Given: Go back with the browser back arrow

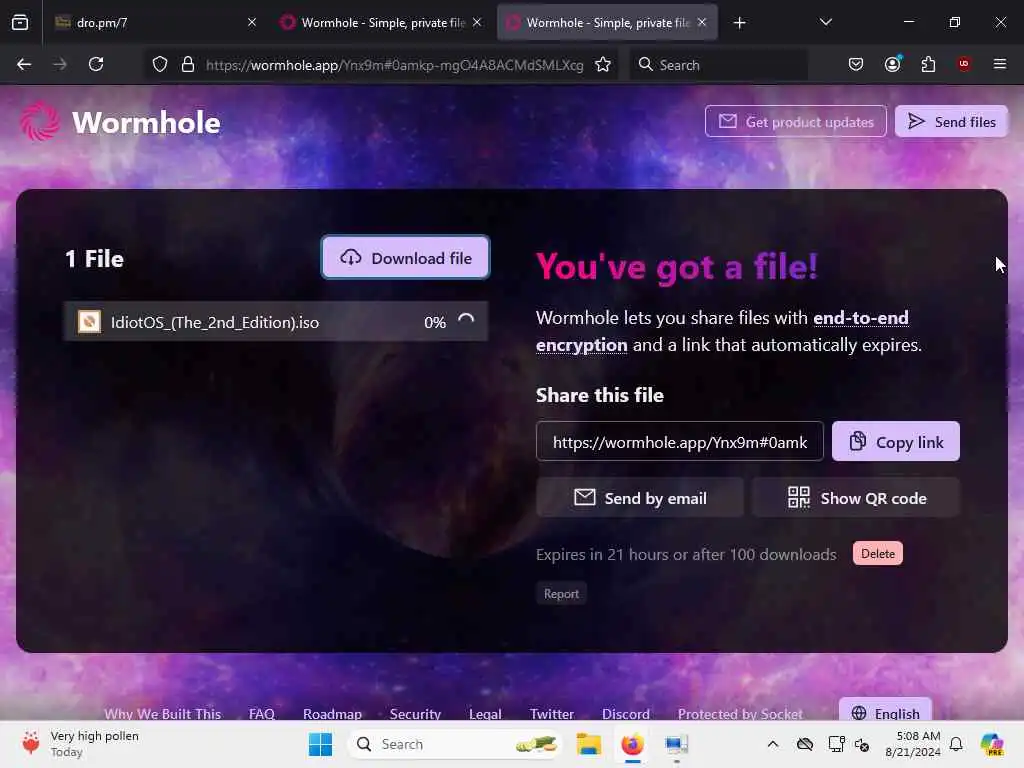Looking at the screenshot, I should tap(24, 64).
